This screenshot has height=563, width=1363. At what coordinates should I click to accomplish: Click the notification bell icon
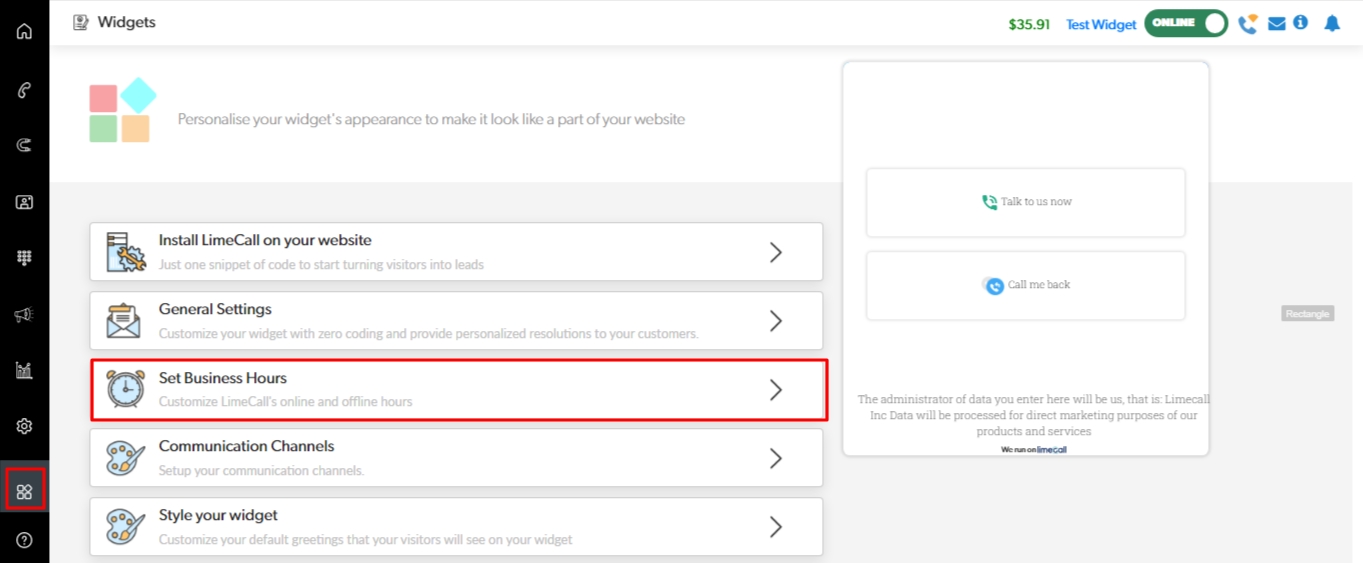1332,24
